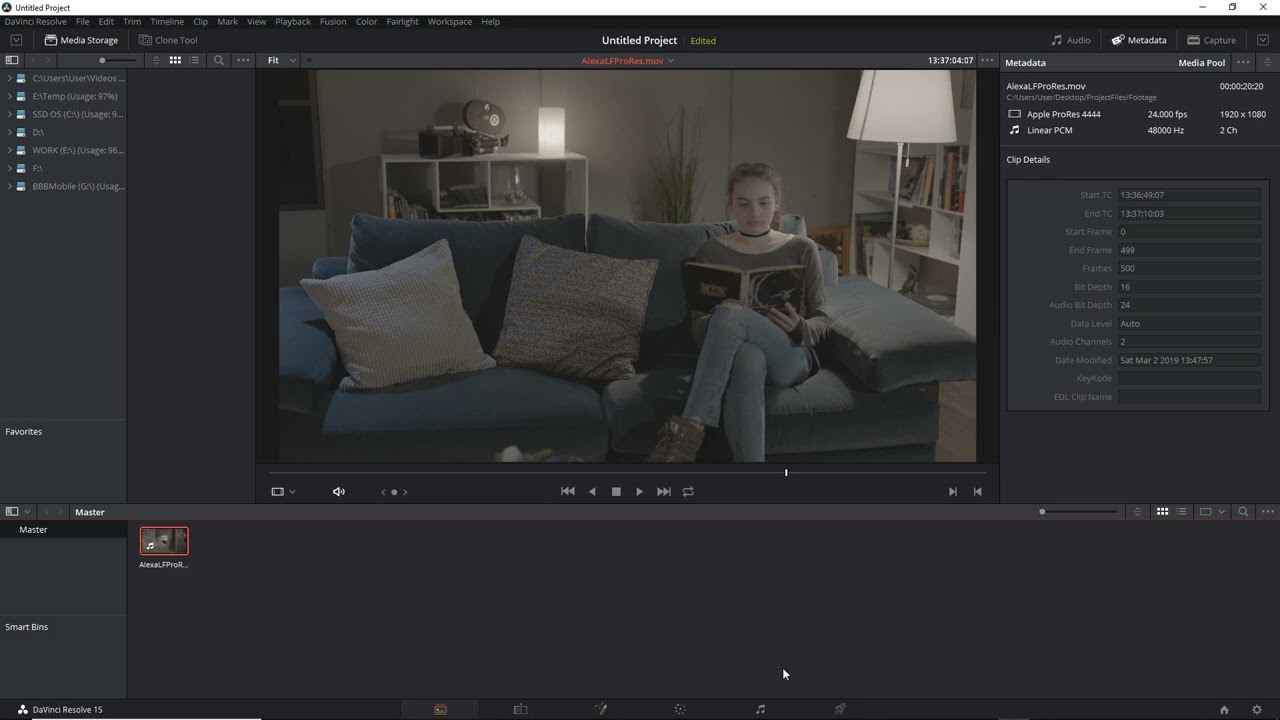
Task: Expand the E:\Temp drive
Action: point(9,96)
